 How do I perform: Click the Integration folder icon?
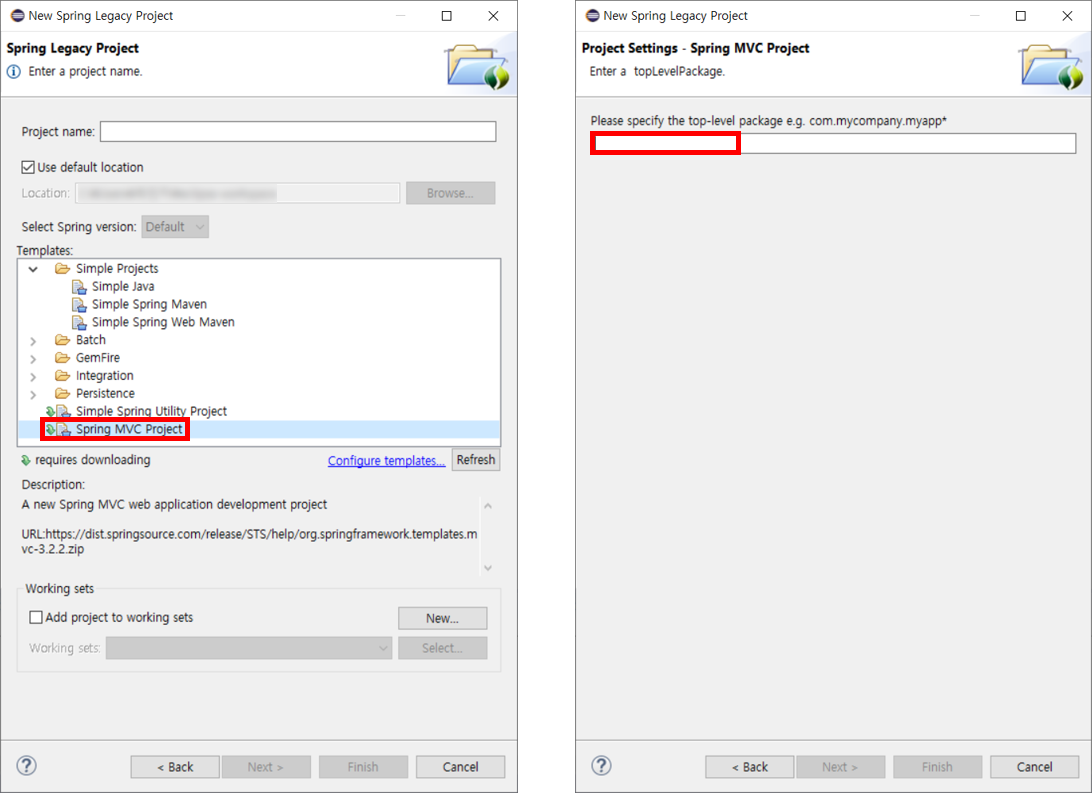click(x=63, y=376)
